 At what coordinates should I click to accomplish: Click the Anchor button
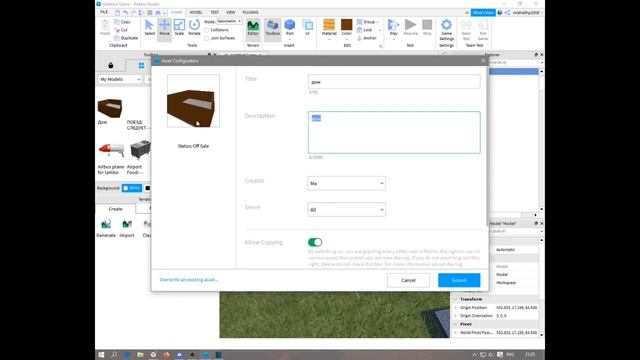pyautogui.click(x=367, y=38)
